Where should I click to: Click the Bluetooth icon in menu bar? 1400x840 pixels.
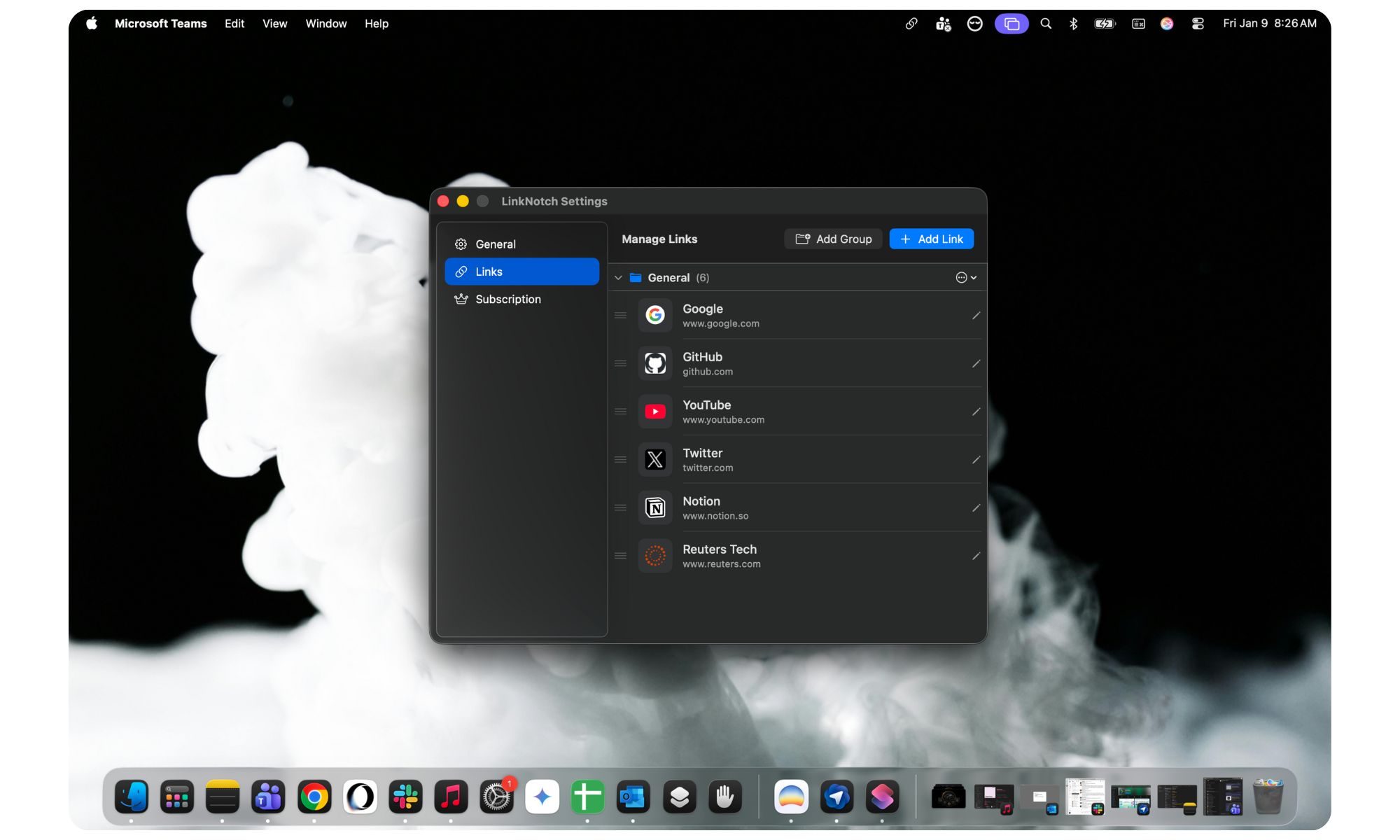(1074, 23)
